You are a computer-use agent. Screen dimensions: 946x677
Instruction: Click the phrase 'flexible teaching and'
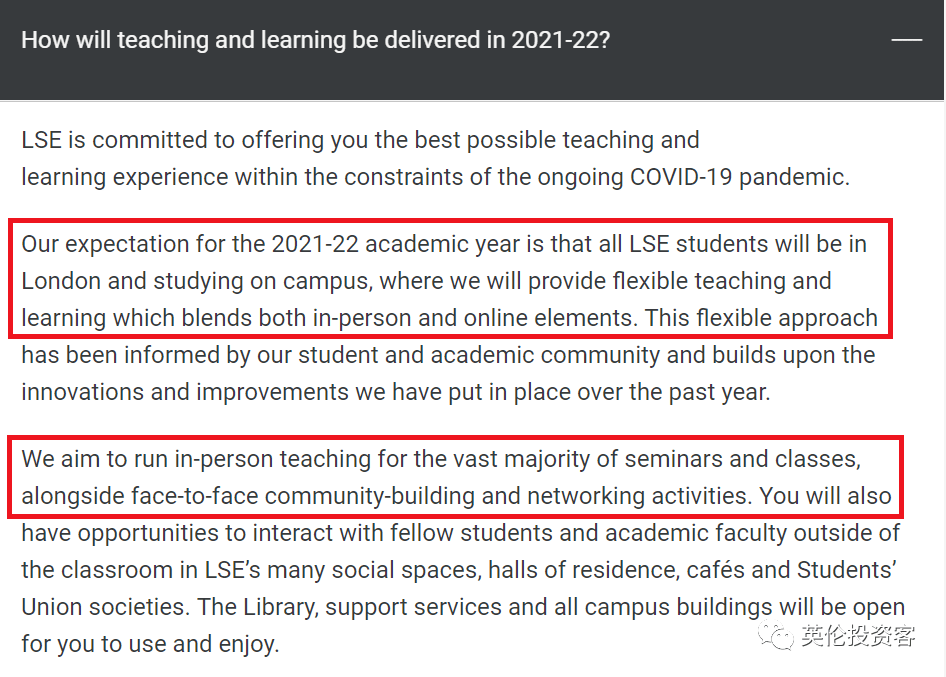(722, 281)
